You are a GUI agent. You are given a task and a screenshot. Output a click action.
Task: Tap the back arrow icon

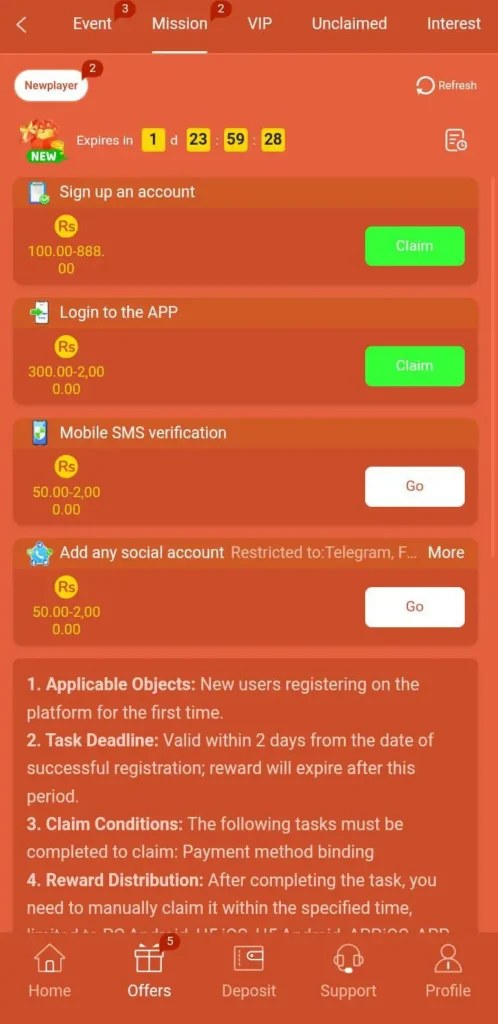pyautogui.click(x=22, y=25)
